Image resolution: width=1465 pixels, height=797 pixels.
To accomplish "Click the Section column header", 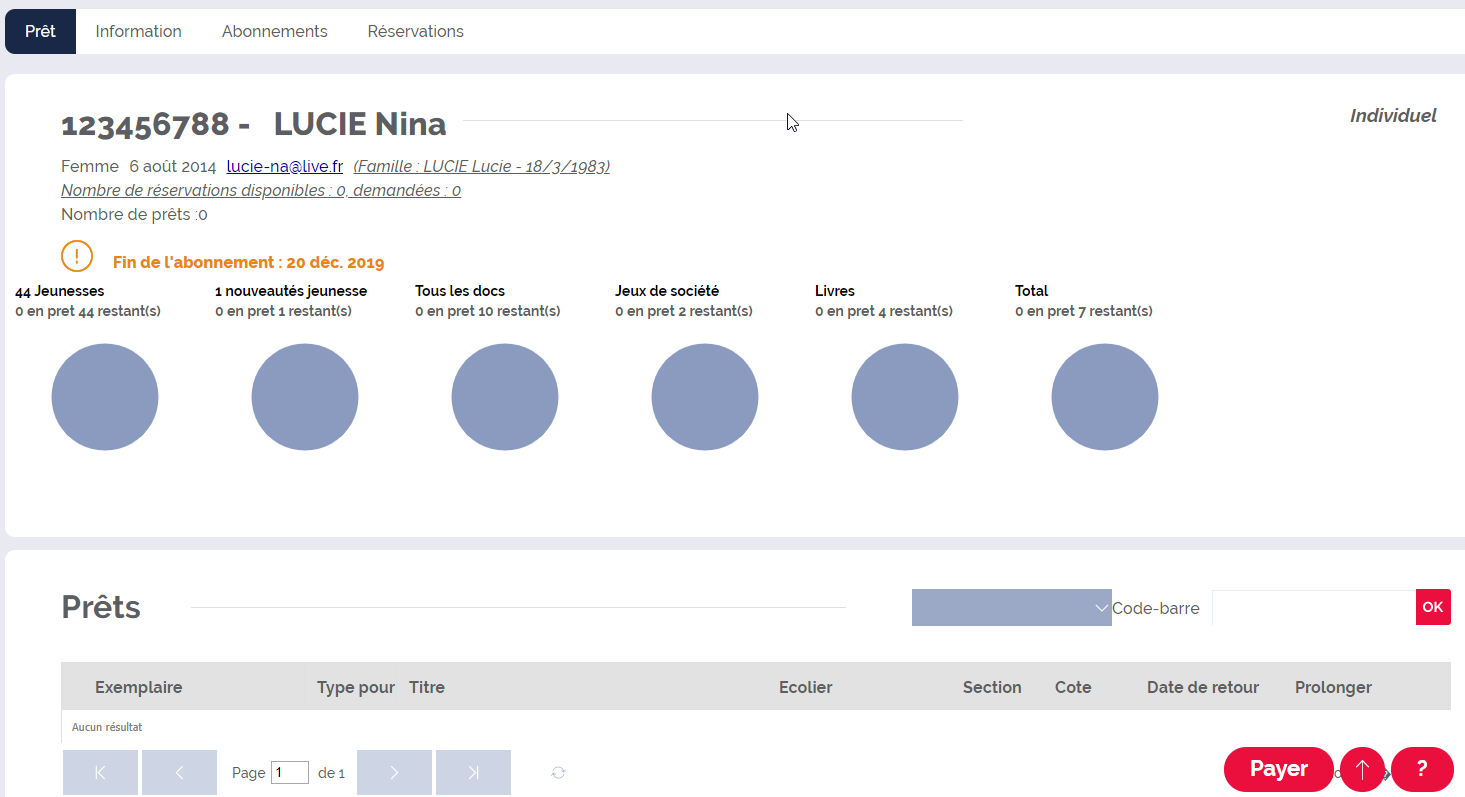I will (x=992, y=687).
